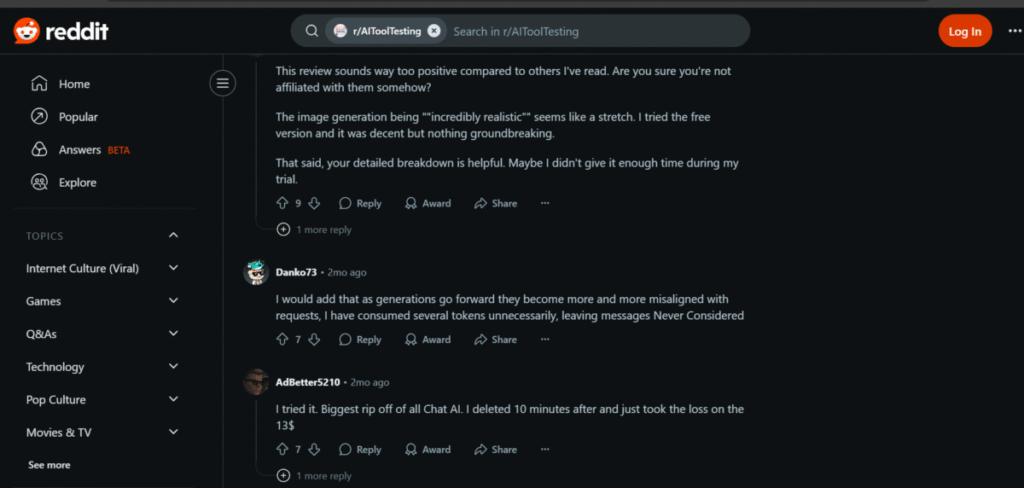The image size is (1024, 488).
Task: Collapse the TOPICS section
Action: [173, 236]
